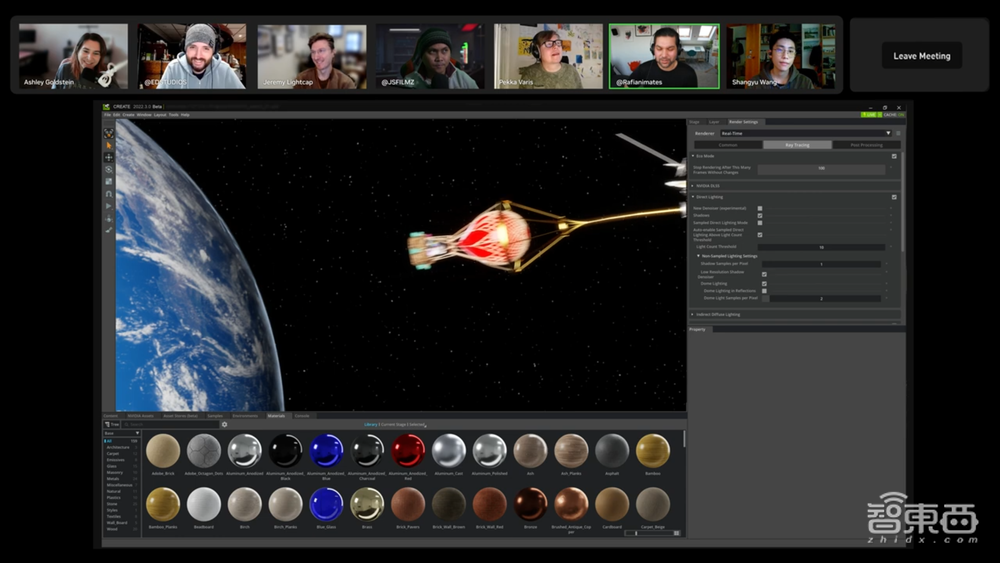Open the Renderer Real-Time dropdown
Screen dimensions: 1000x563
[805, 133]
